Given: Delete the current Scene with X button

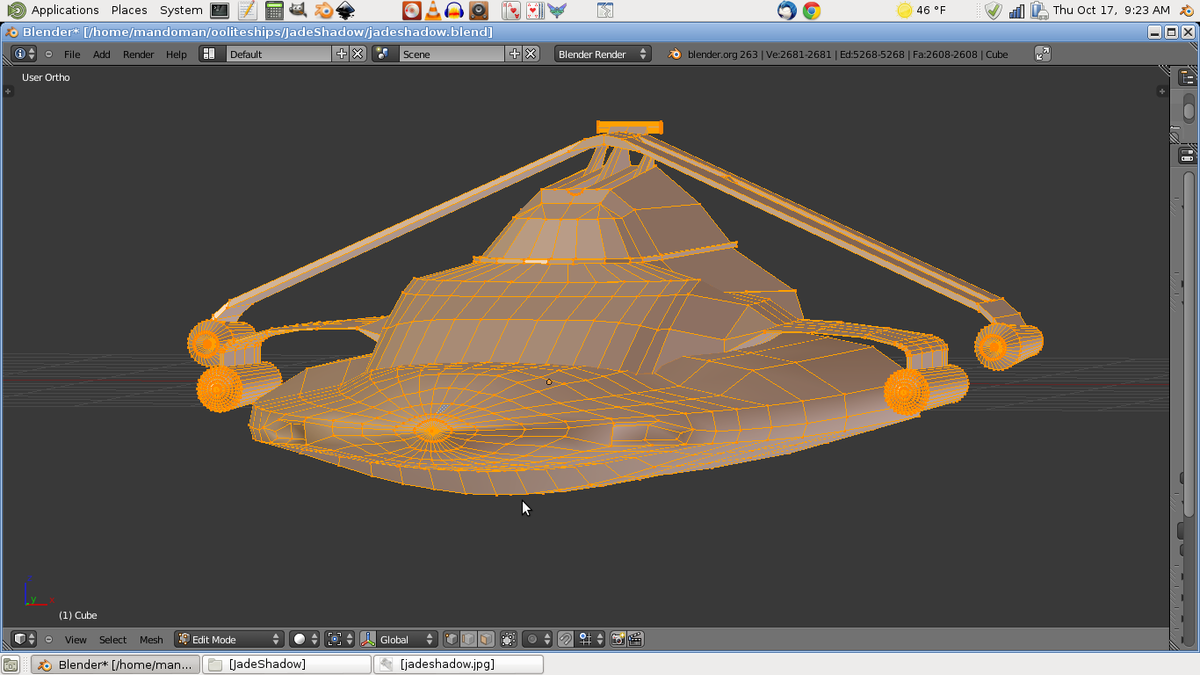Looking at the screenshot, I should coord(530,54).
